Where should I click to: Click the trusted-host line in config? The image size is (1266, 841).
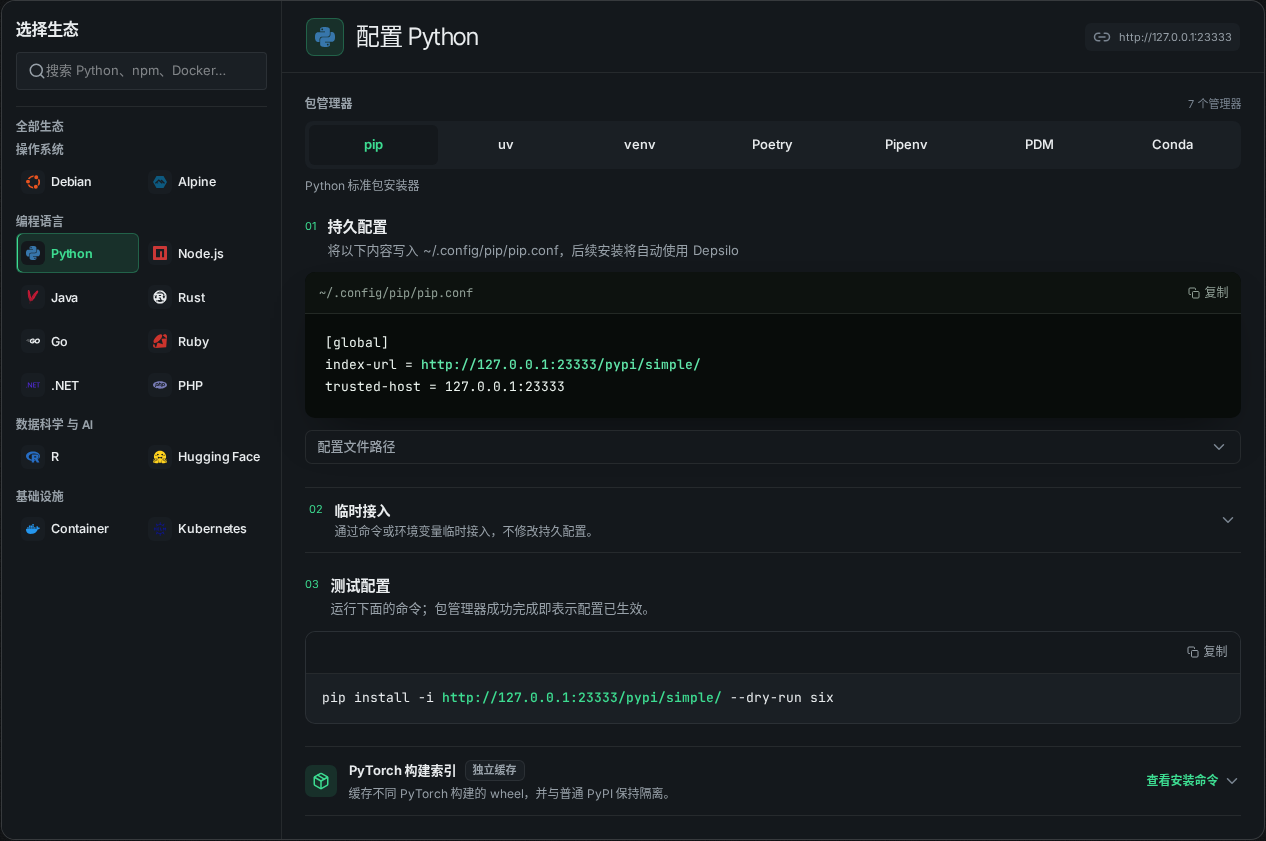point(445,387)
